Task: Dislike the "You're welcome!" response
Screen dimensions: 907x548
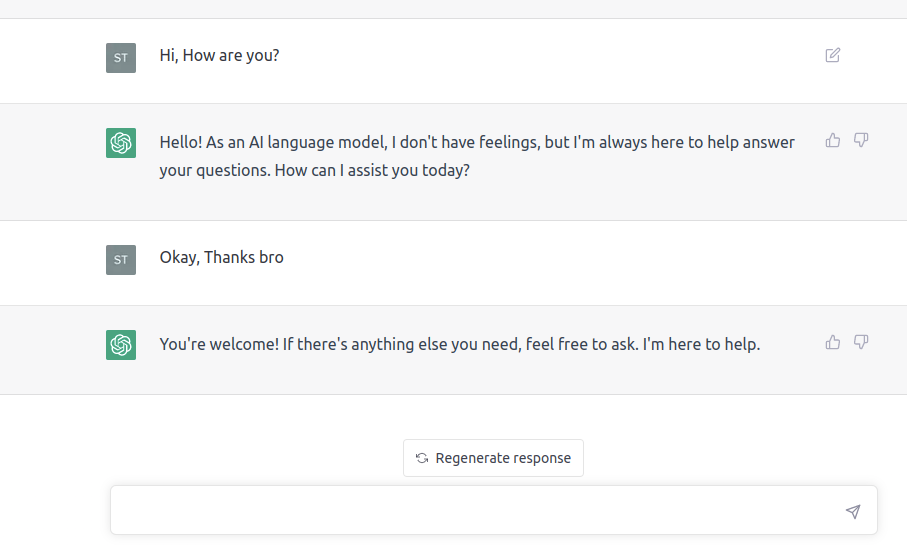Action: [861, 342]
